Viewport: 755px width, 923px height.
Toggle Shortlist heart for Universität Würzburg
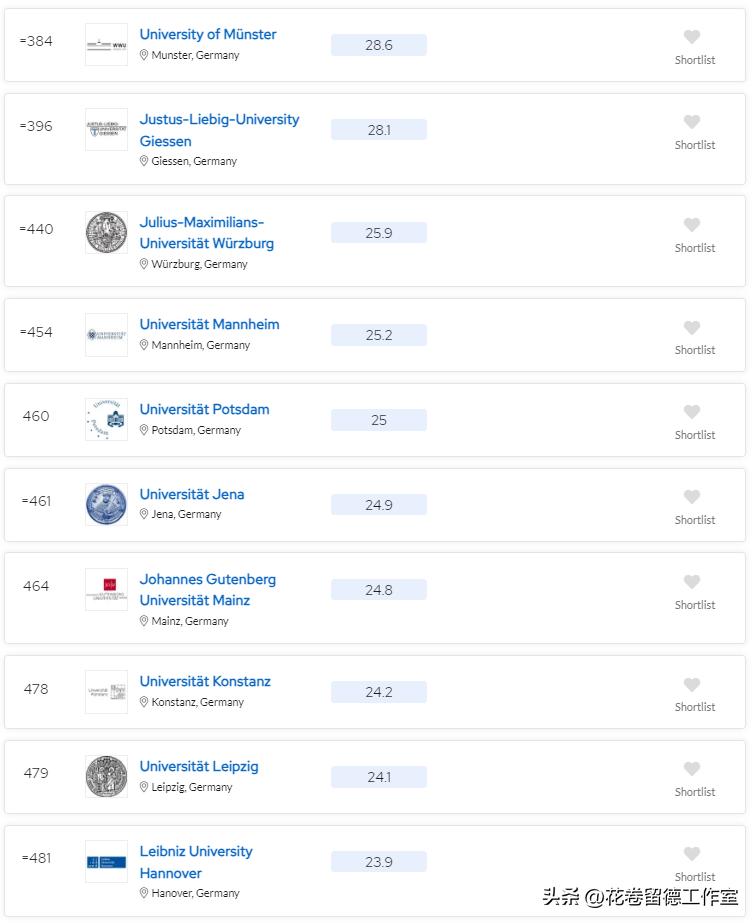click(x=692, y=225)
